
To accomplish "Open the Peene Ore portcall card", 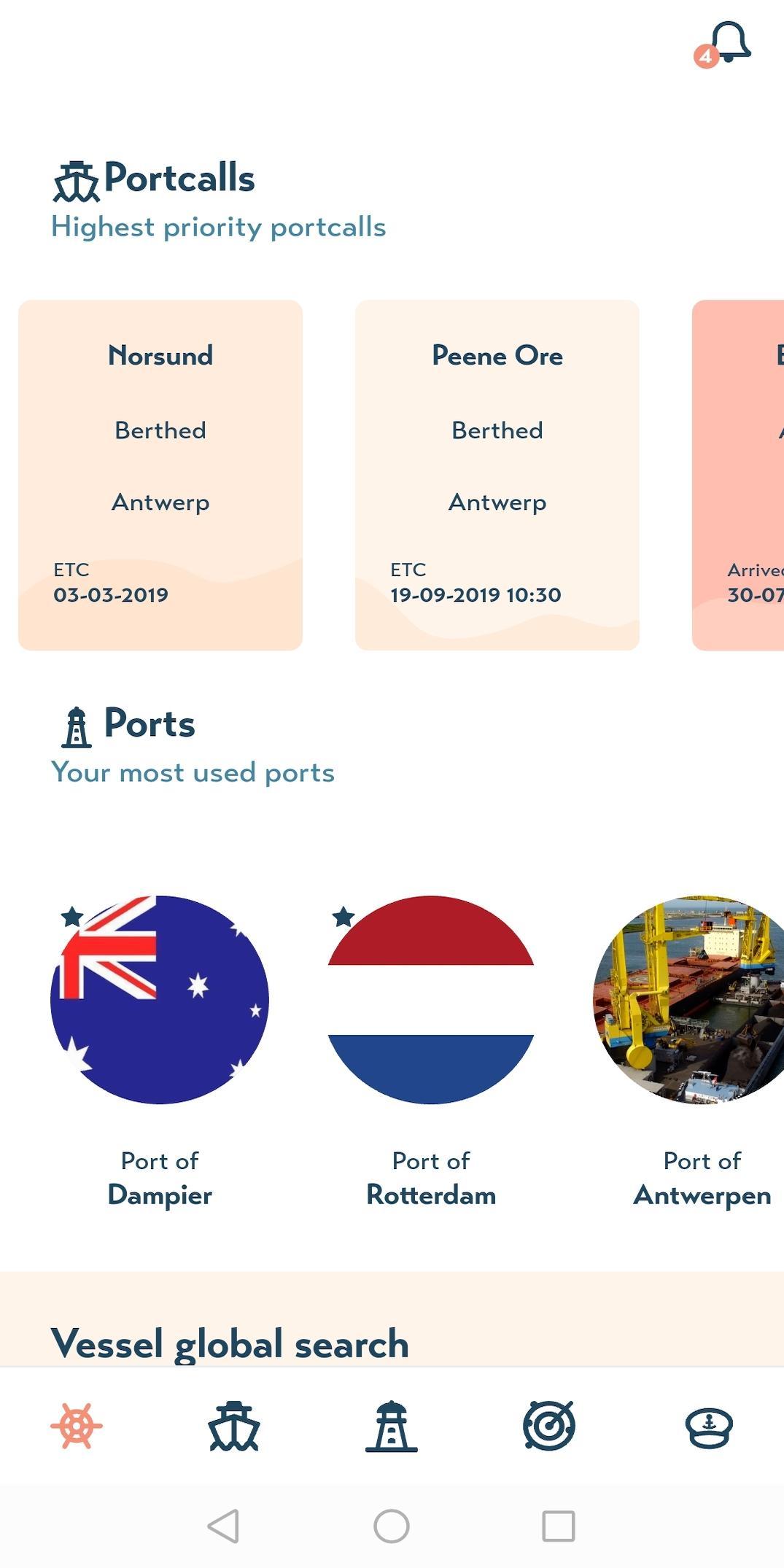I will click(497, 474).
